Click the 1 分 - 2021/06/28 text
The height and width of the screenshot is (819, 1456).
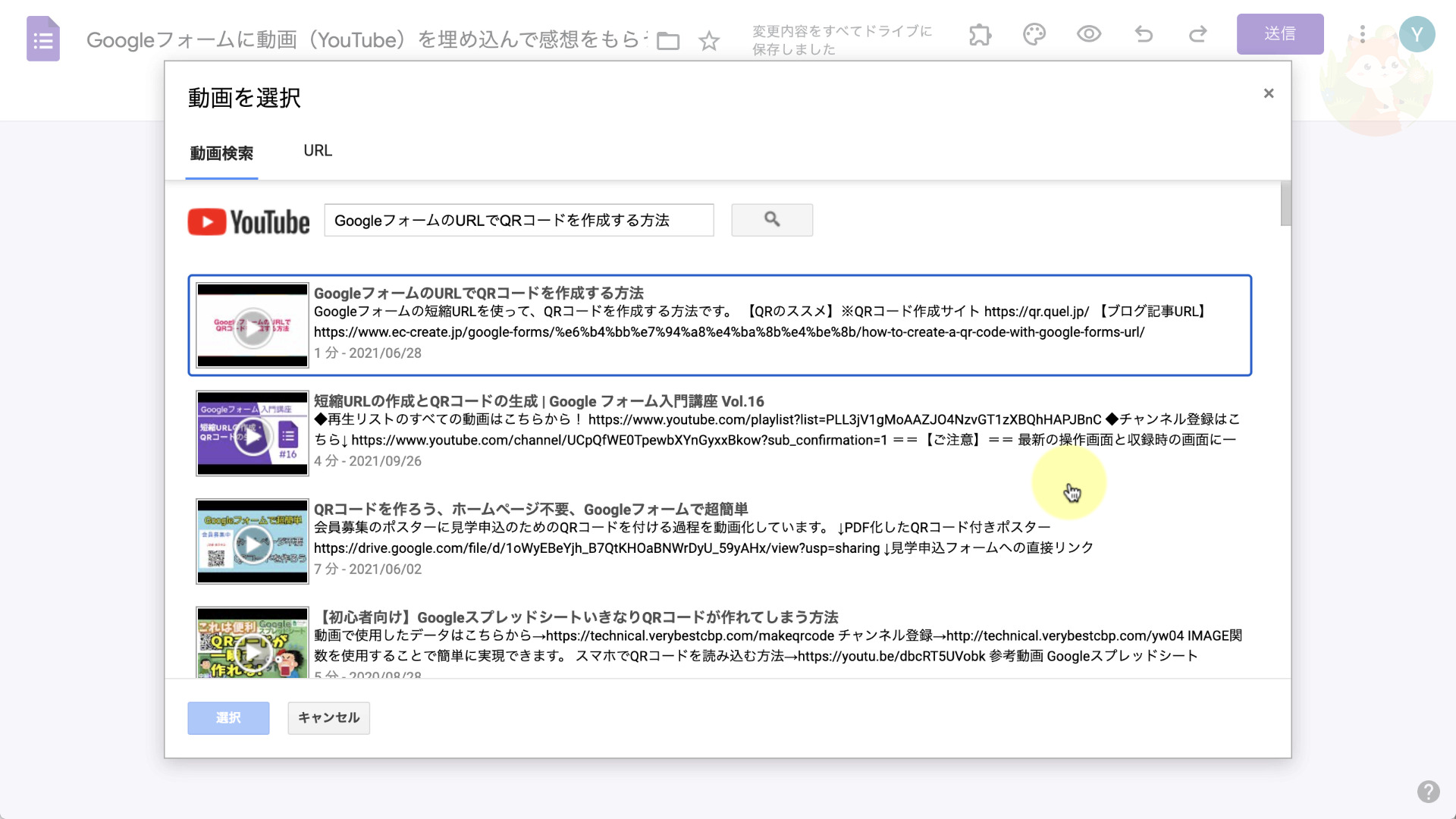(368, 353)
